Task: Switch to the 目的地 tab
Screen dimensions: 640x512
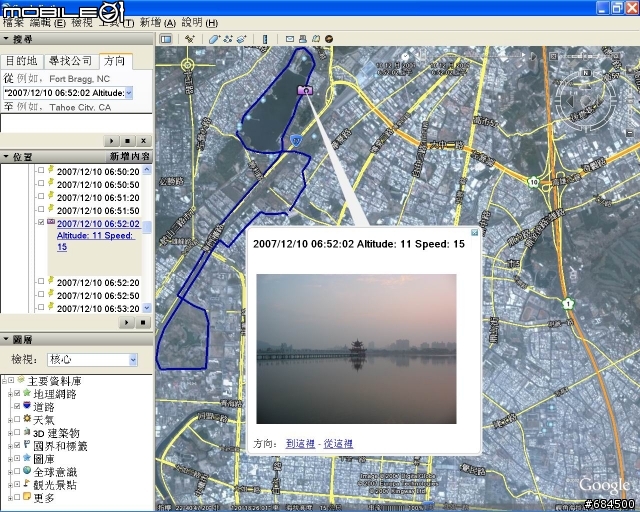Action: point(21,61)
